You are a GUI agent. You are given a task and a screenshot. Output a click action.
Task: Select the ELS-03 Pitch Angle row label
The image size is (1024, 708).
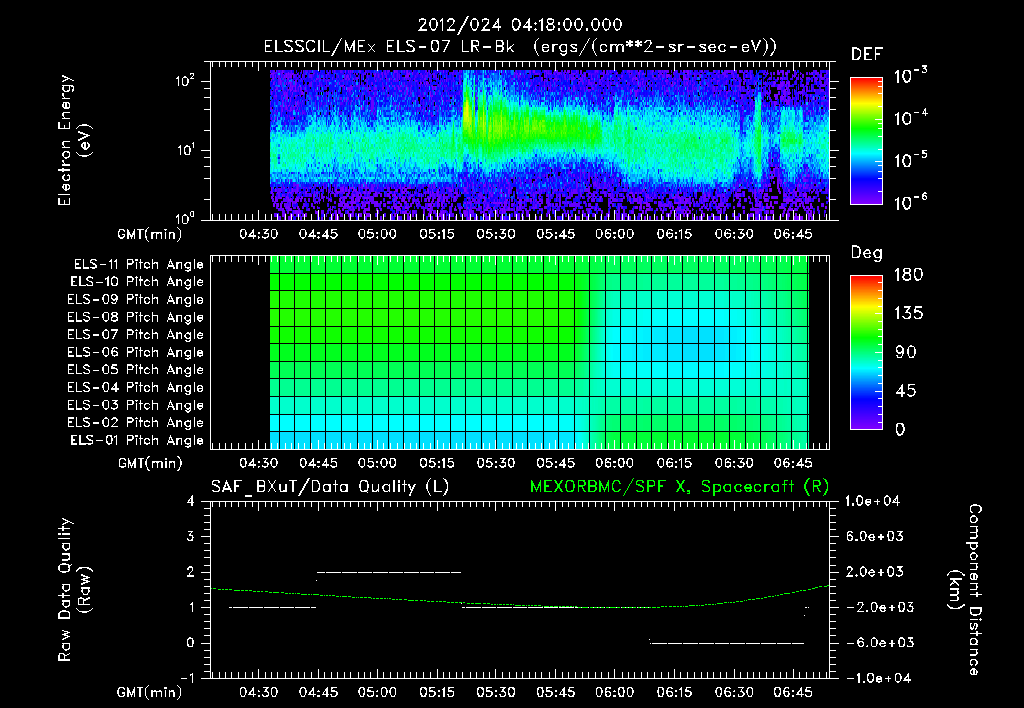(136, 405)
